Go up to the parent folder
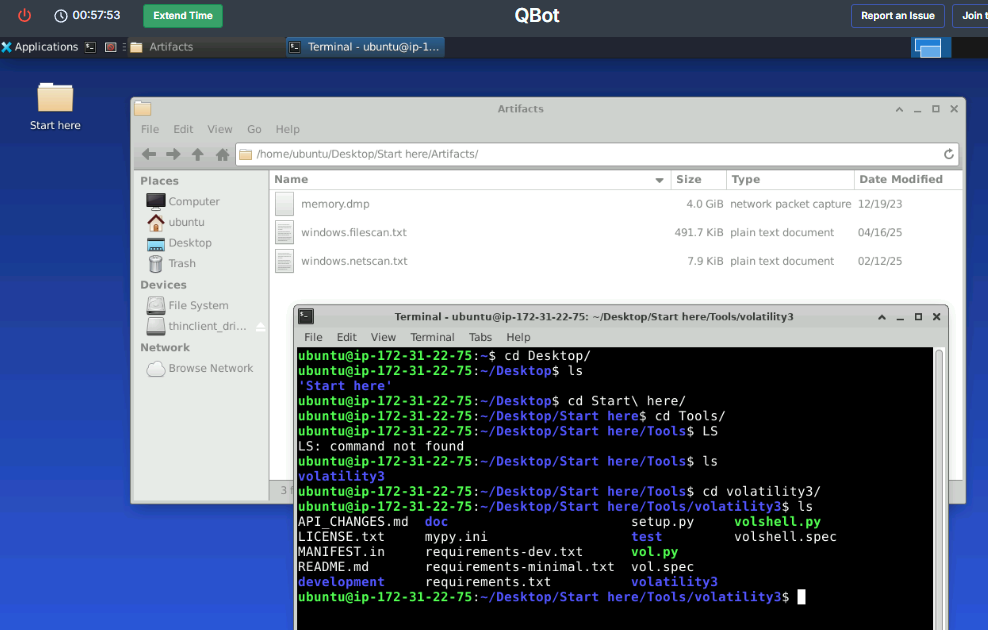988x630 pixels. 198,154
